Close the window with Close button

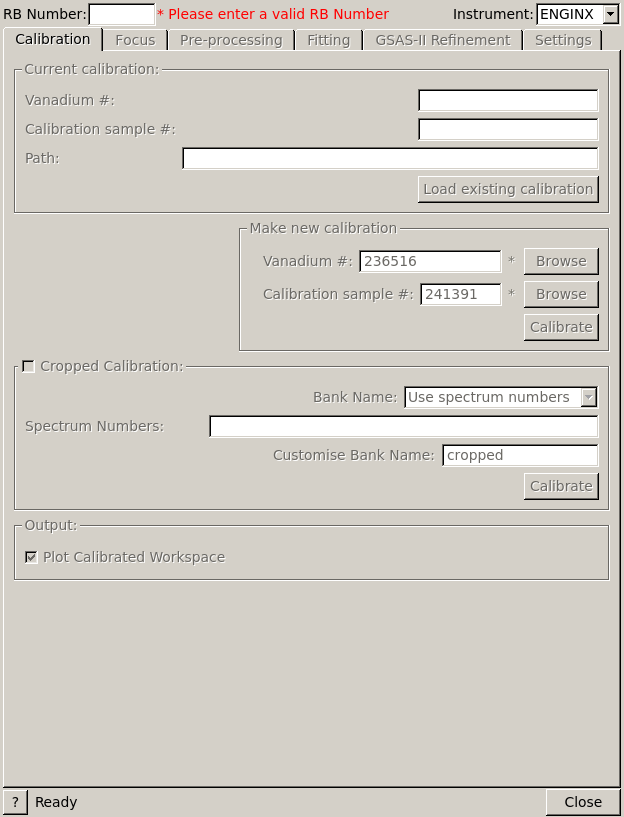(x=583, y=802)
